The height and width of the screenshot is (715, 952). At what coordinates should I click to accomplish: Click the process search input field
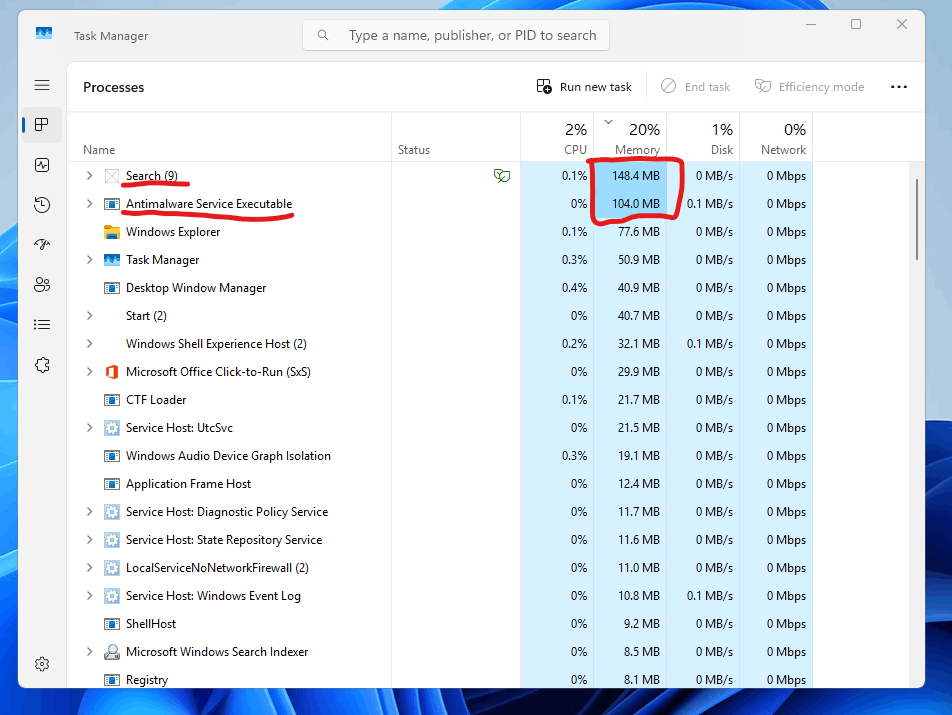click(x=455, y=35)
